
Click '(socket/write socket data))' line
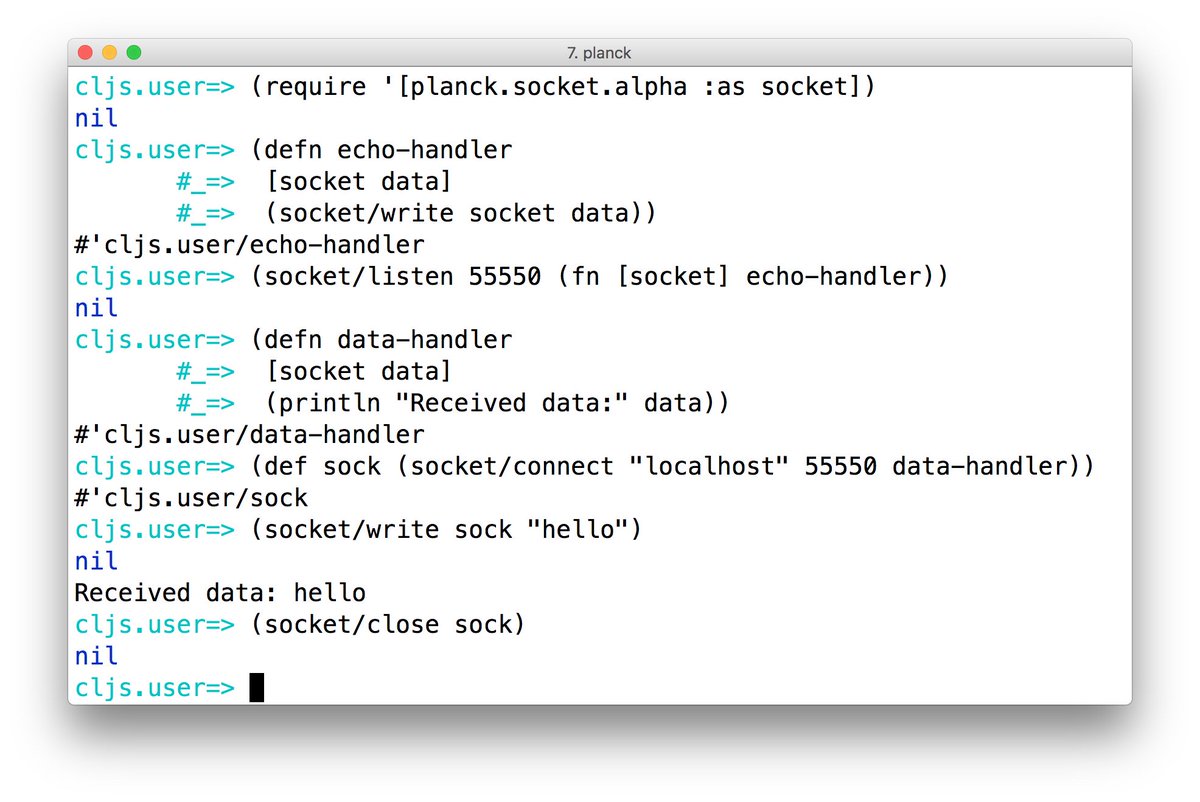[462, 213]
